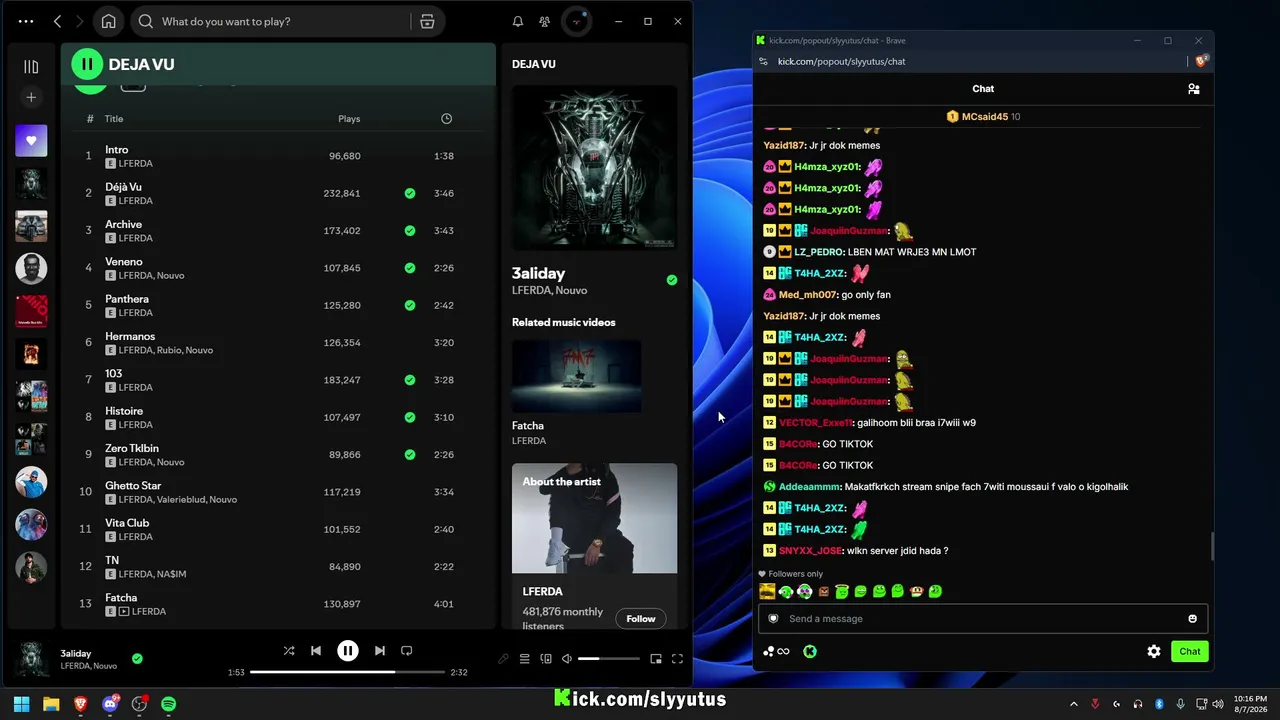Create a new playlist with plus icon
This screenshot has height=720, width=1280.
coord(31,97)
